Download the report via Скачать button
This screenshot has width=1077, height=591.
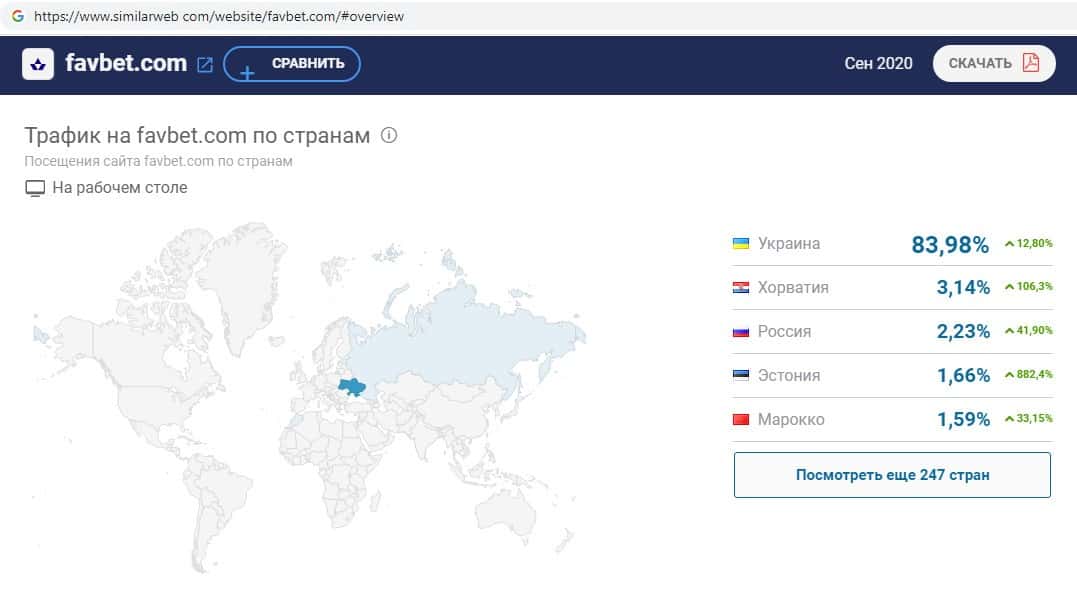coord(994,63)
